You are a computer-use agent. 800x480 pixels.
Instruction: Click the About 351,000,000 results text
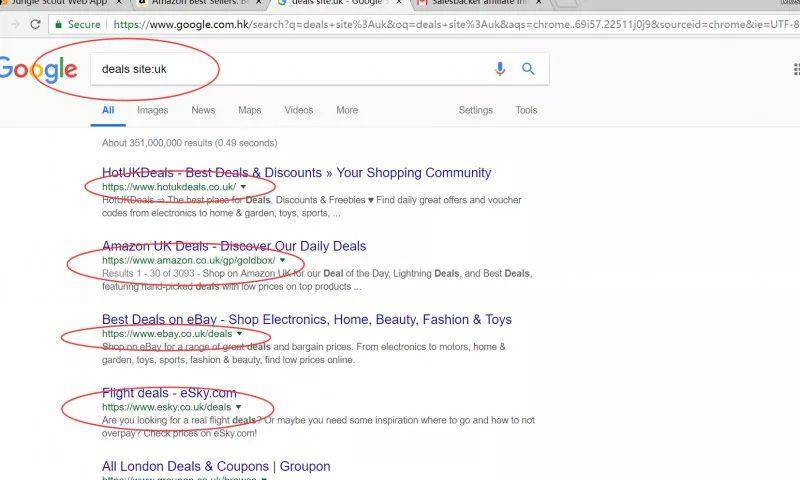pos(189,143)
